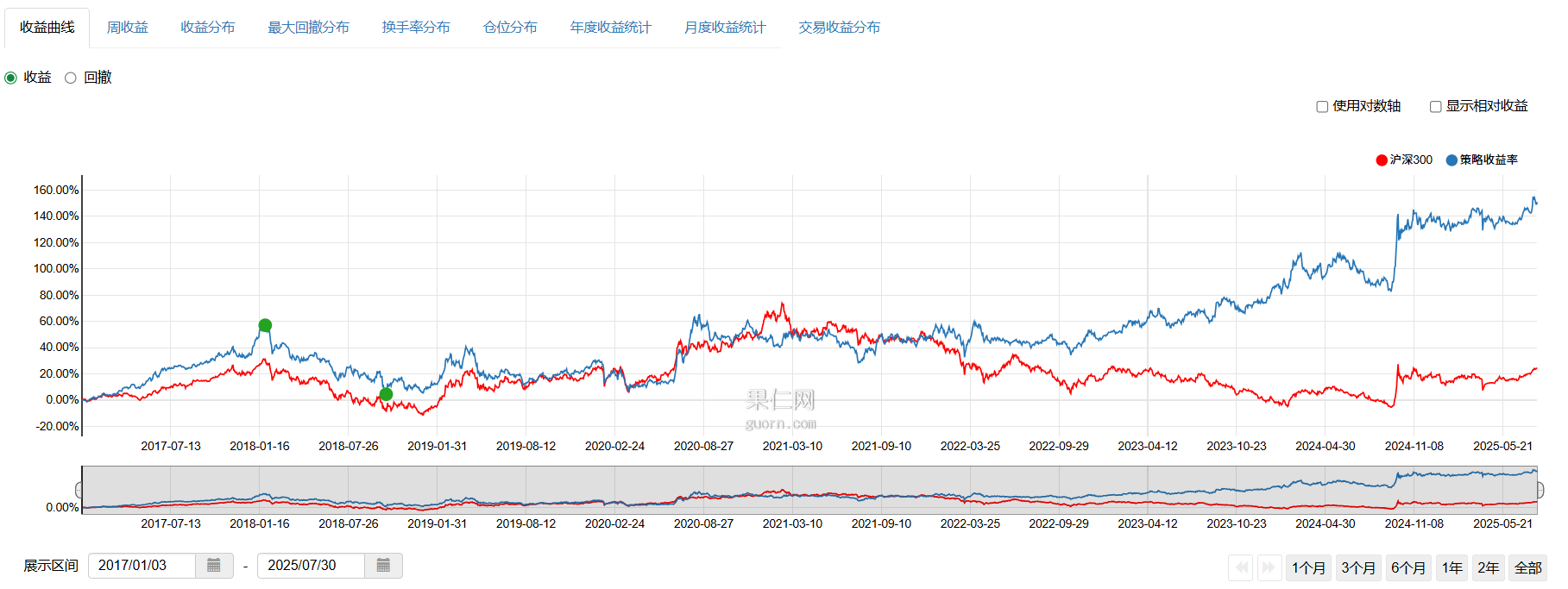This screenshot has height=589, width=1568.
Task: Click the forward next period arrow
Action: [x=1269, y=567]
